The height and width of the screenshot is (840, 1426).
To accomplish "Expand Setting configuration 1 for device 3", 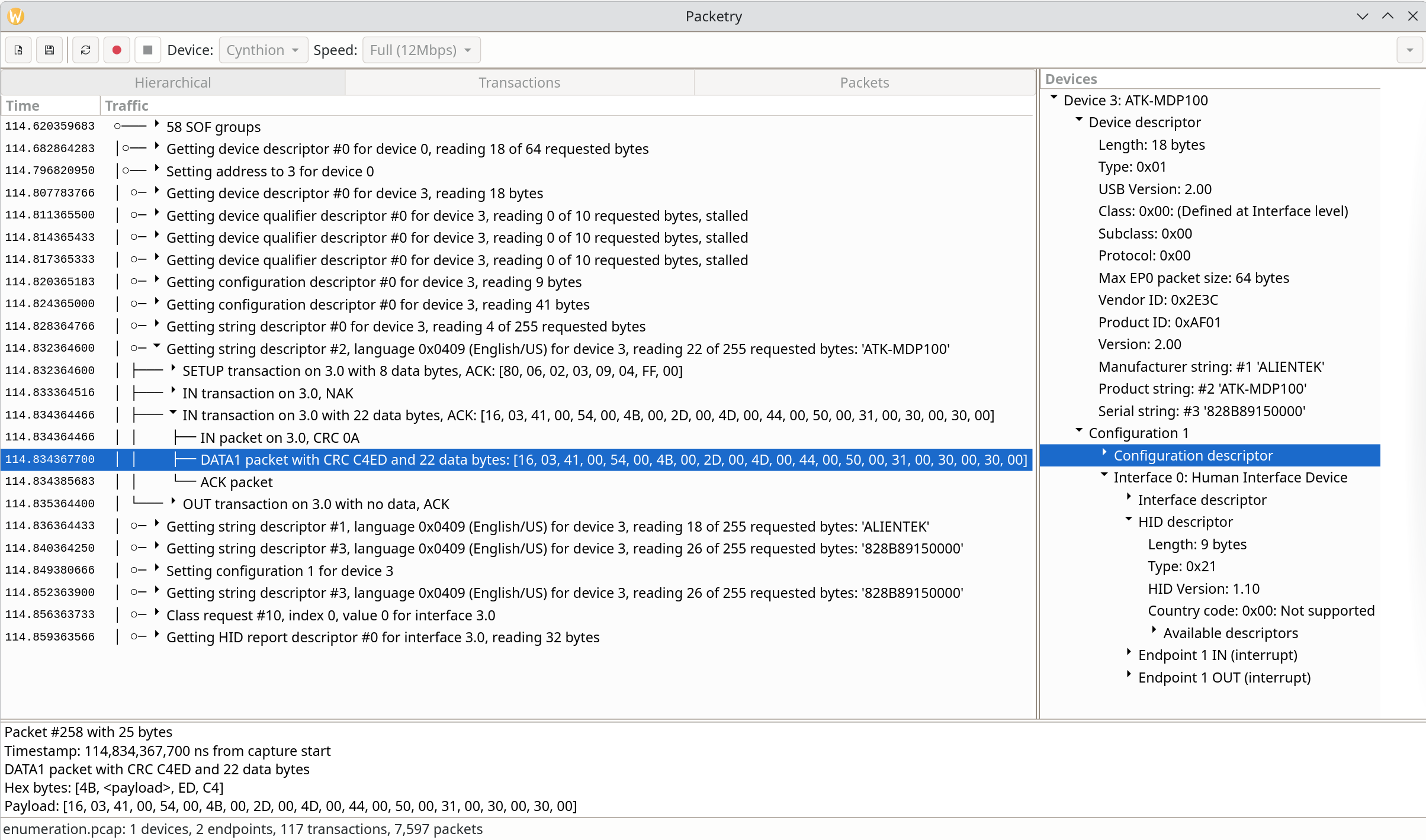I will click(157, 568).
